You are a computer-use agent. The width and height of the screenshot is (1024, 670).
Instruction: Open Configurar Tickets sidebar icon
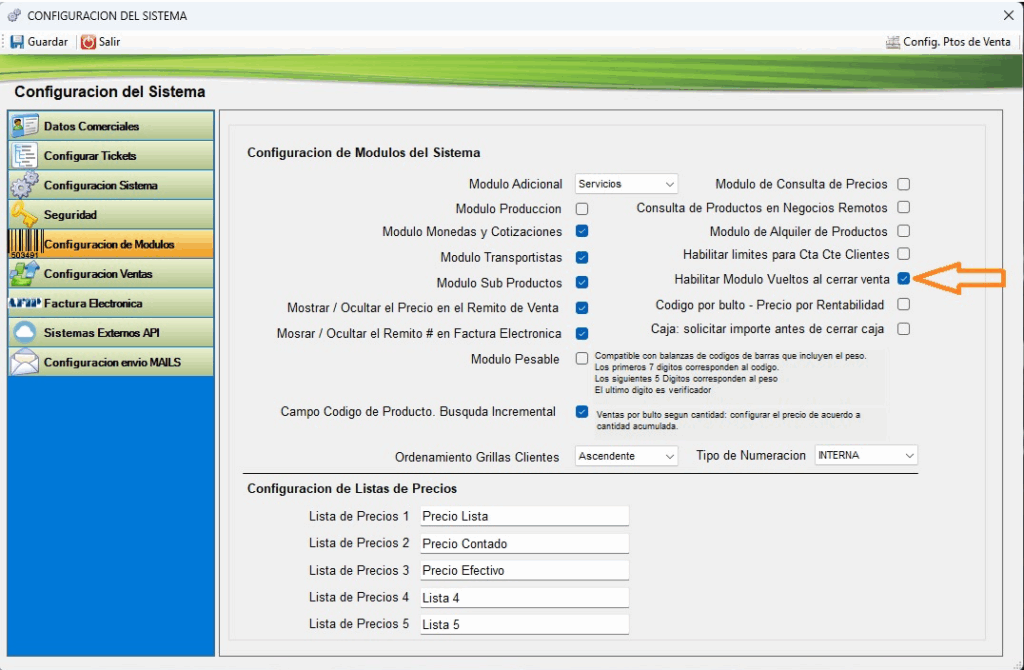coord(24,156)
